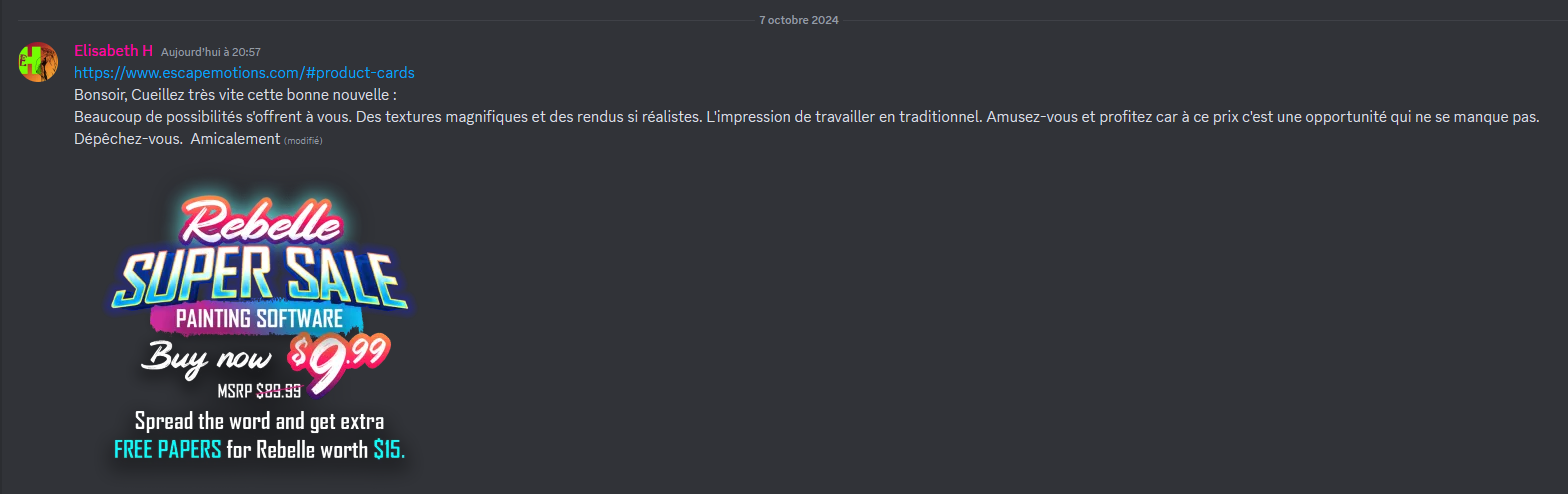Viewport: 1568px width, 494px height.
Task: Click the 7 octobre 2024 date divider
Action: [798, 20]
